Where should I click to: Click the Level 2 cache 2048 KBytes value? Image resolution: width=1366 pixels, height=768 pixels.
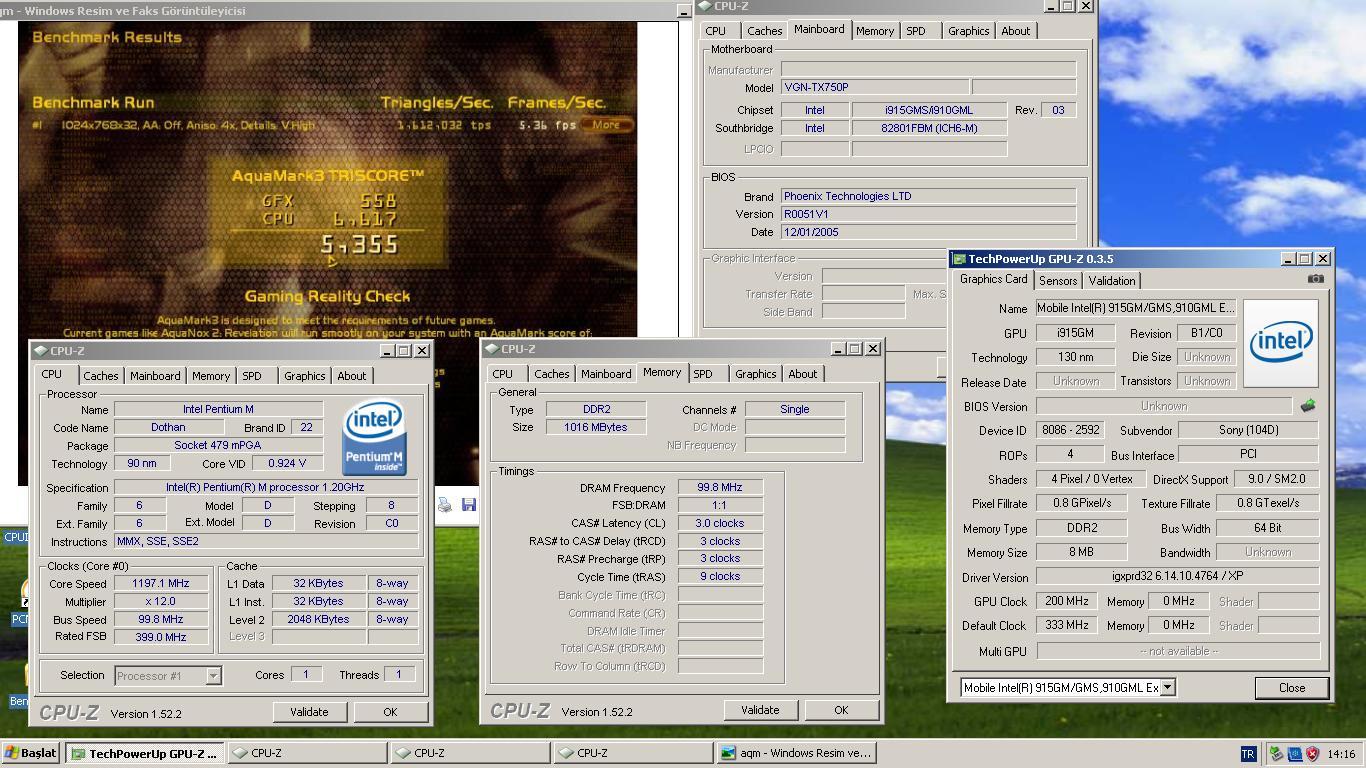[318, 619]
